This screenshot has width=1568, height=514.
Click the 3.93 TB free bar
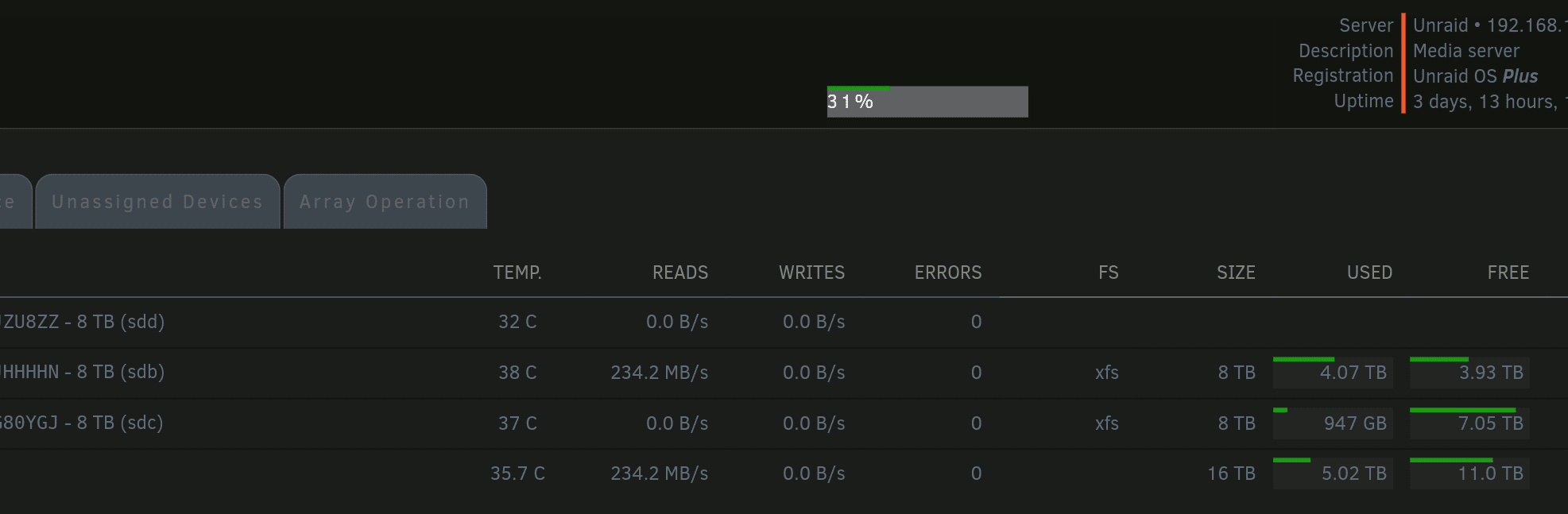(x=1469, y=372)
